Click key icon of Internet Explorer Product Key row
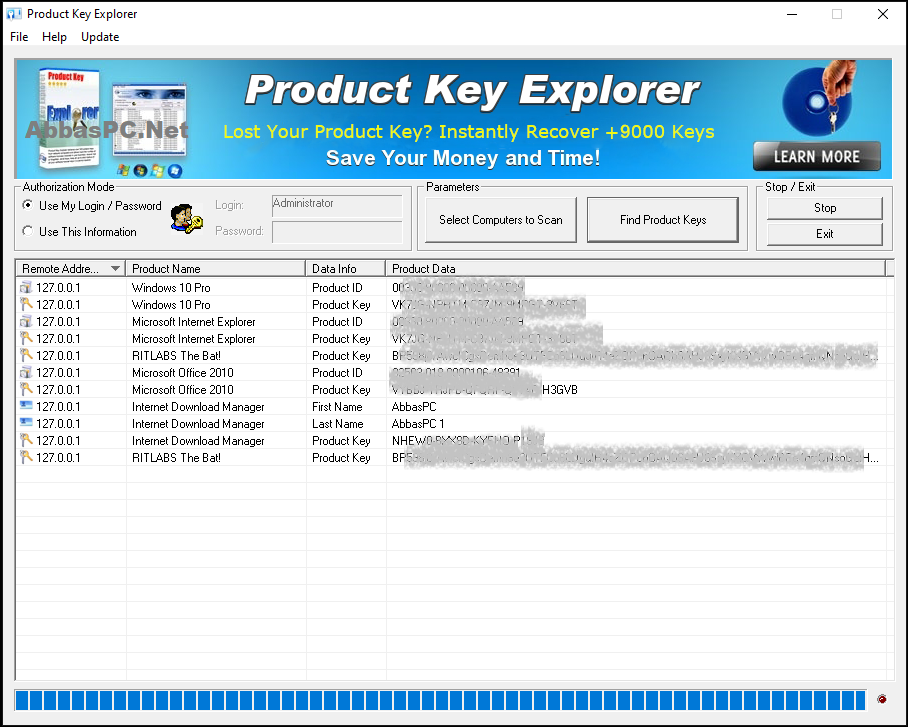Viewport: 908px width, 727px height. pos(26,339)
